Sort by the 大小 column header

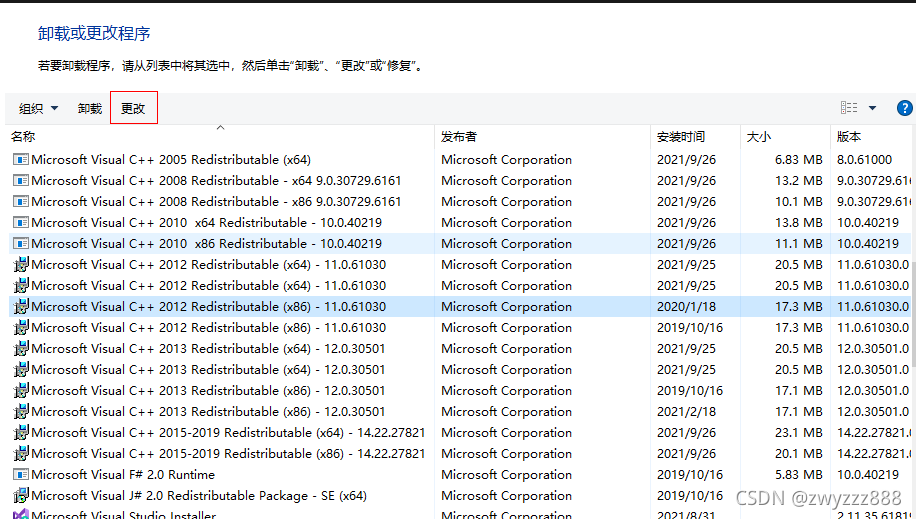click(x=759, y=137)
